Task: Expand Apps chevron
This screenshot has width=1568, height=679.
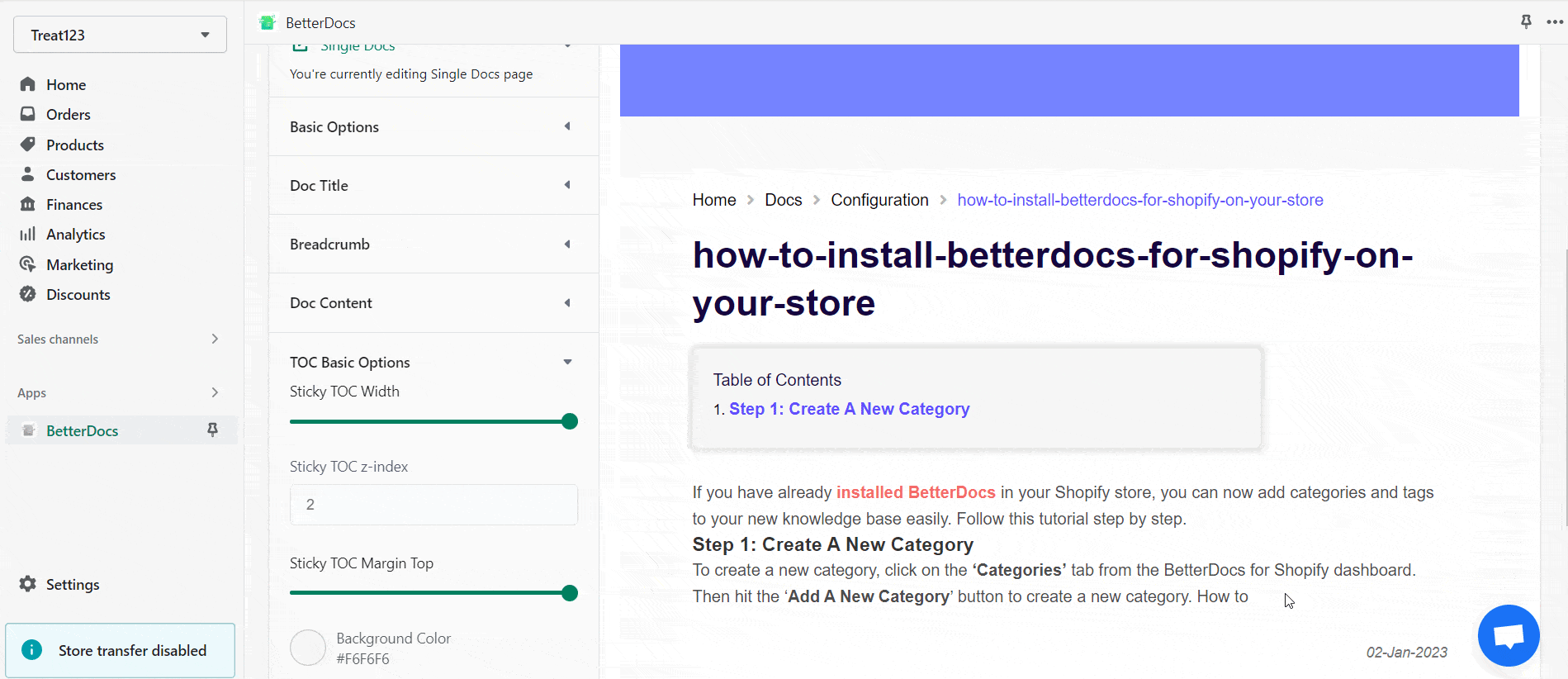Action: tap(215, 392)
